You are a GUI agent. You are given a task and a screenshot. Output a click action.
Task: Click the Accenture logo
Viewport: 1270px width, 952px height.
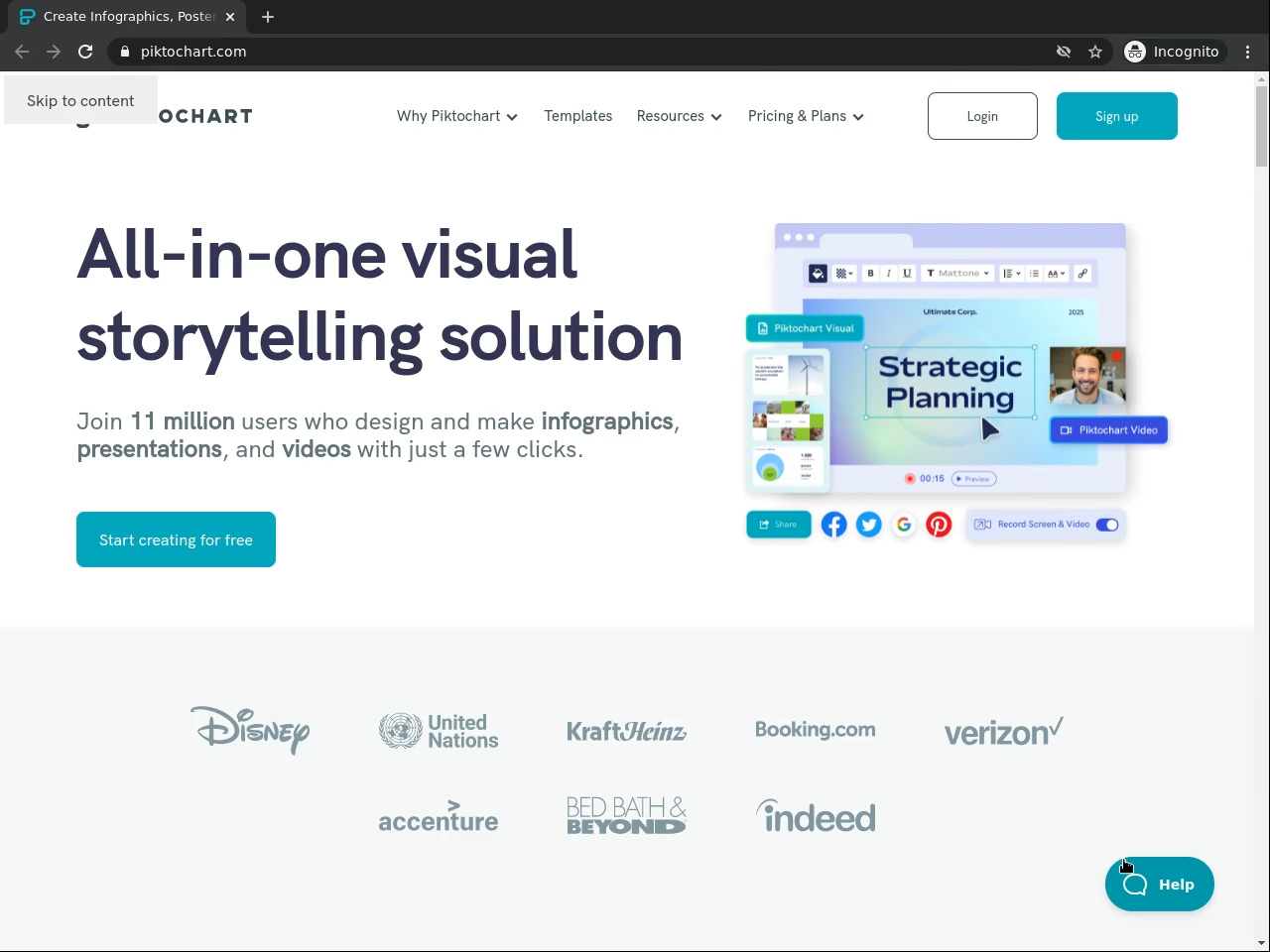(439, 817)
